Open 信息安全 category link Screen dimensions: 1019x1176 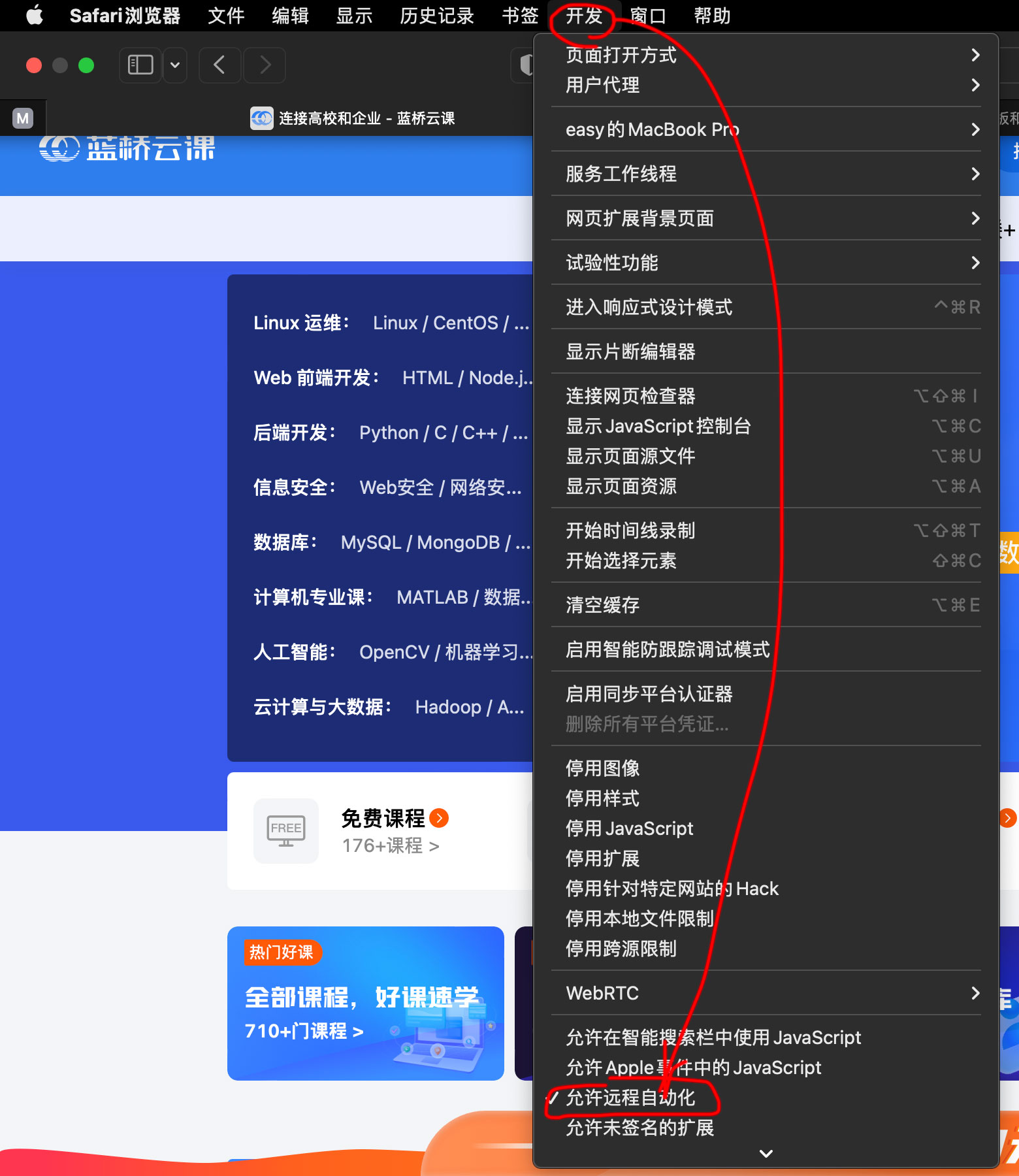295,487
